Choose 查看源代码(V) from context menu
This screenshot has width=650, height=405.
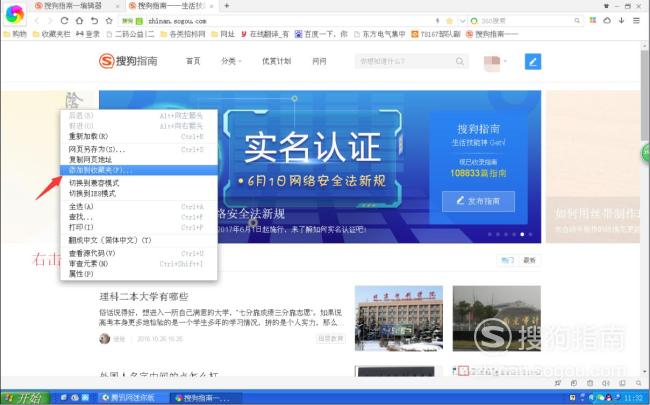138,253
